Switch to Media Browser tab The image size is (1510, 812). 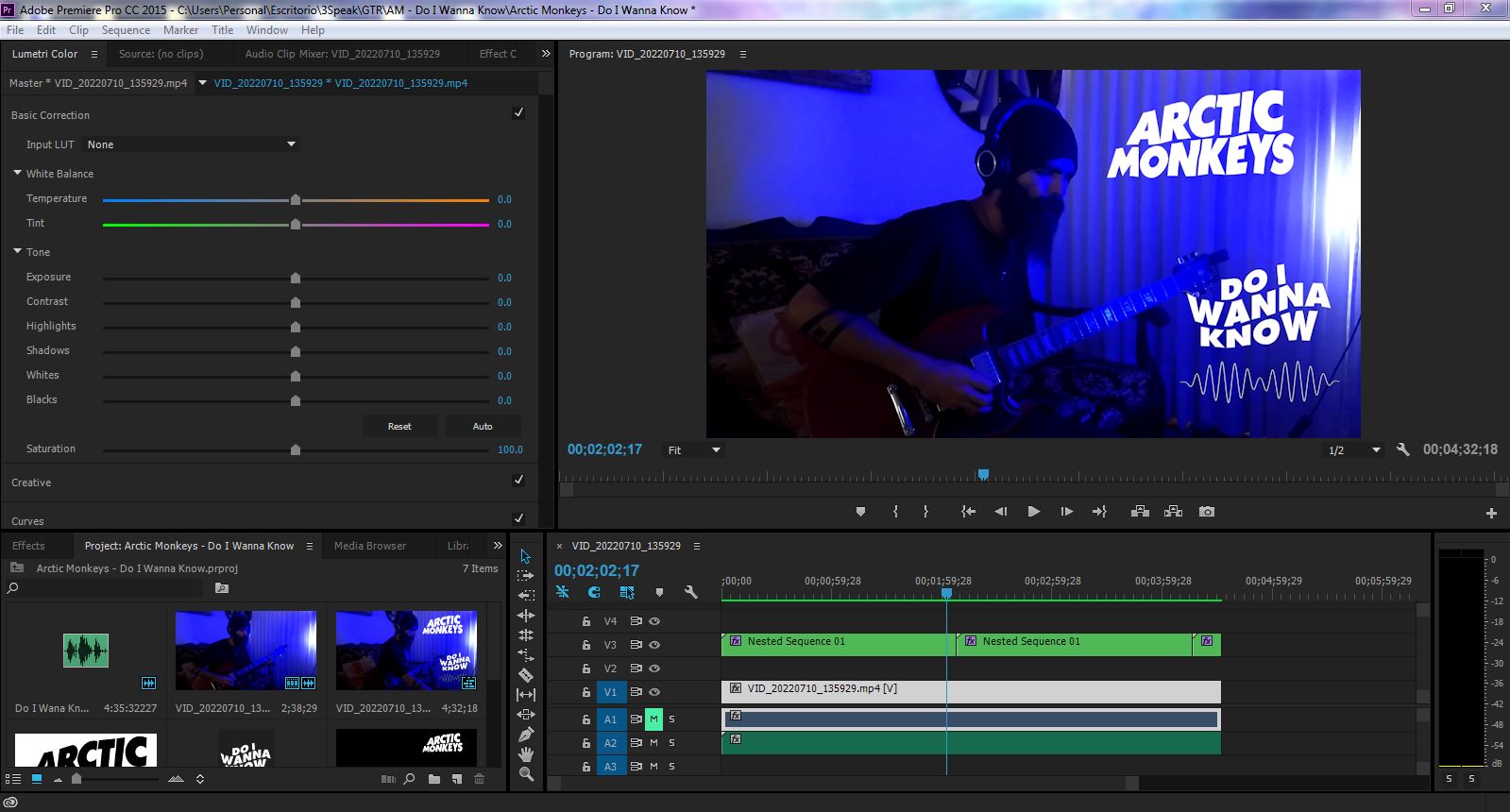[x=370, y=546]
